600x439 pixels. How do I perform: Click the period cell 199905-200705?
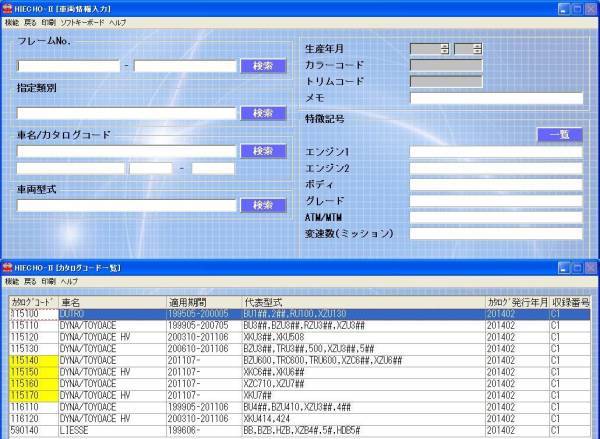204,326
